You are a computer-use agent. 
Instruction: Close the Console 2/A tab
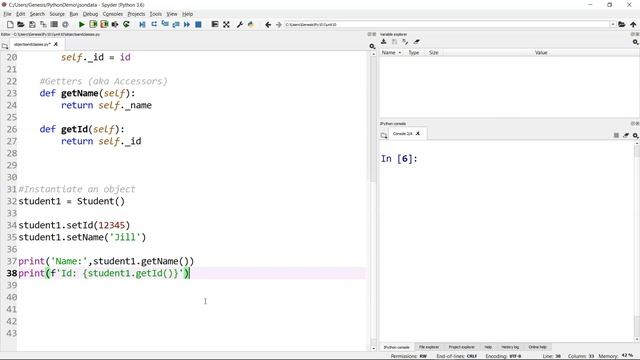coord(418,133)
